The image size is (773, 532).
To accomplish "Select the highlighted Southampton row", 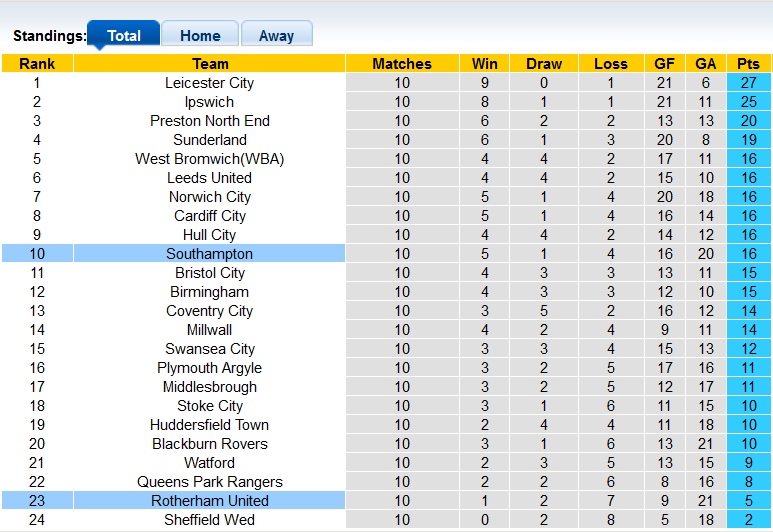I will [210, 254].
